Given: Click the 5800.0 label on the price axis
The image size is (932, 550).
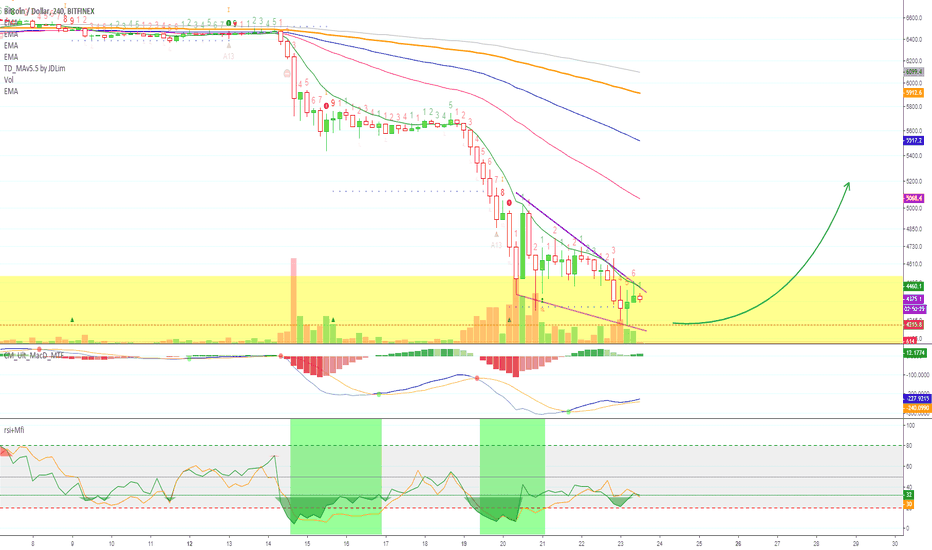Looking at the screenshot, I should tap(914, 107).
